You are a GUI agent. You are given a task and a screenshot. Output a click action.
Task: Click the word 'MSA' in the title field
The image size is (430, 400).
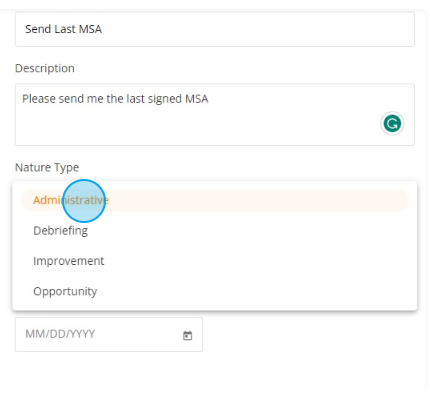(90, 29)
